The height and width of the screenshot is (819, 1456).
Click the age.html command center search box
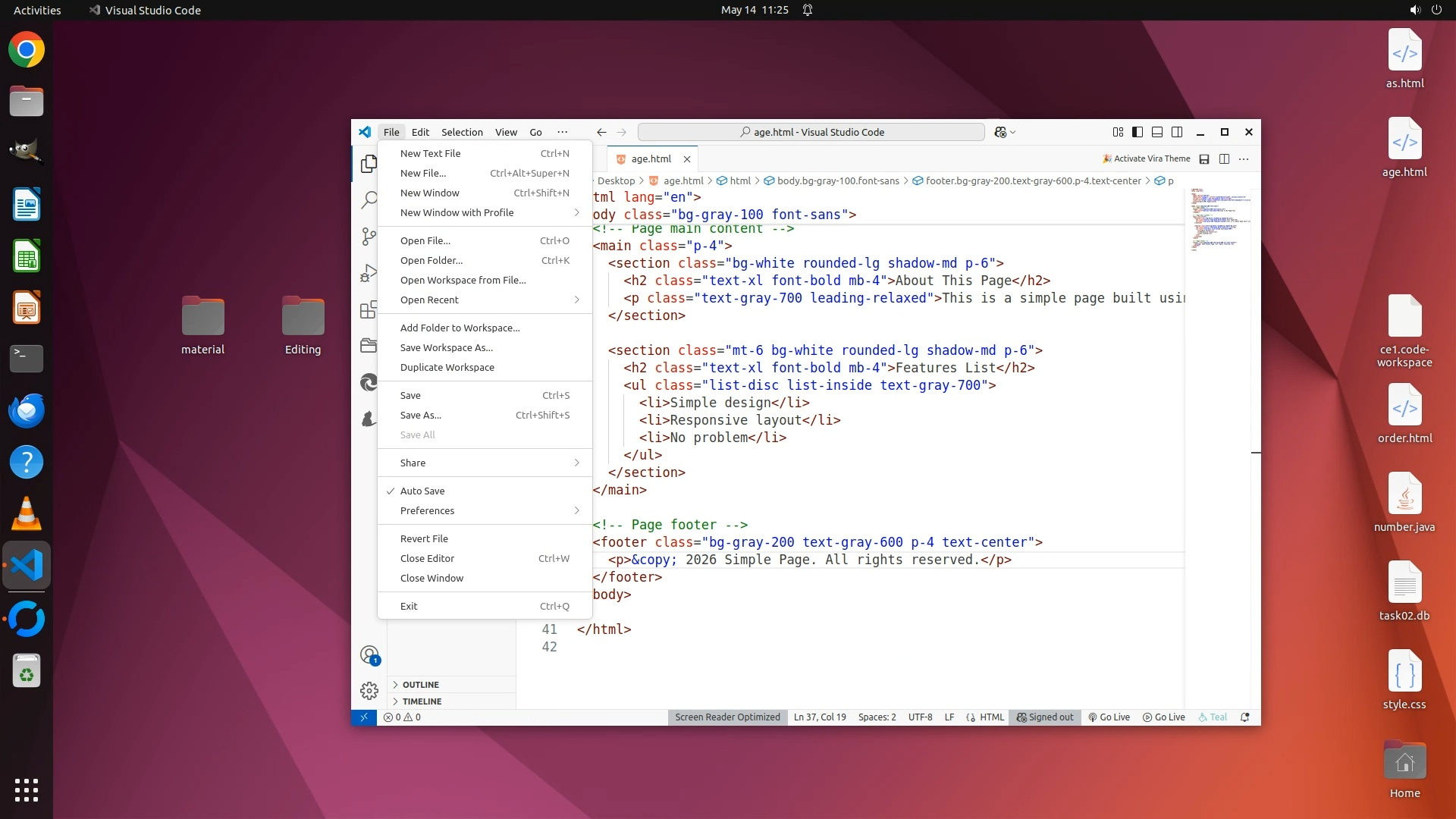tap(811, 132)
